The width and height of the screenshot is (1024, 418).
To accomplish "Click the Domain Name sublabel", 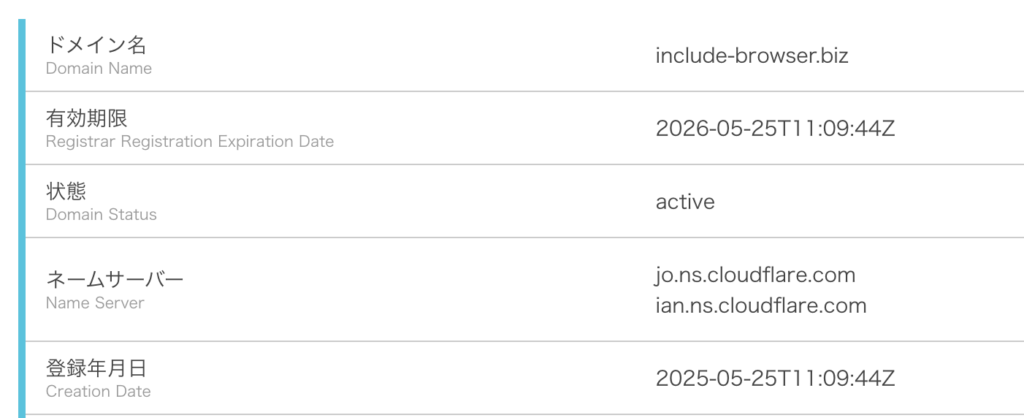I will (99, 68).
